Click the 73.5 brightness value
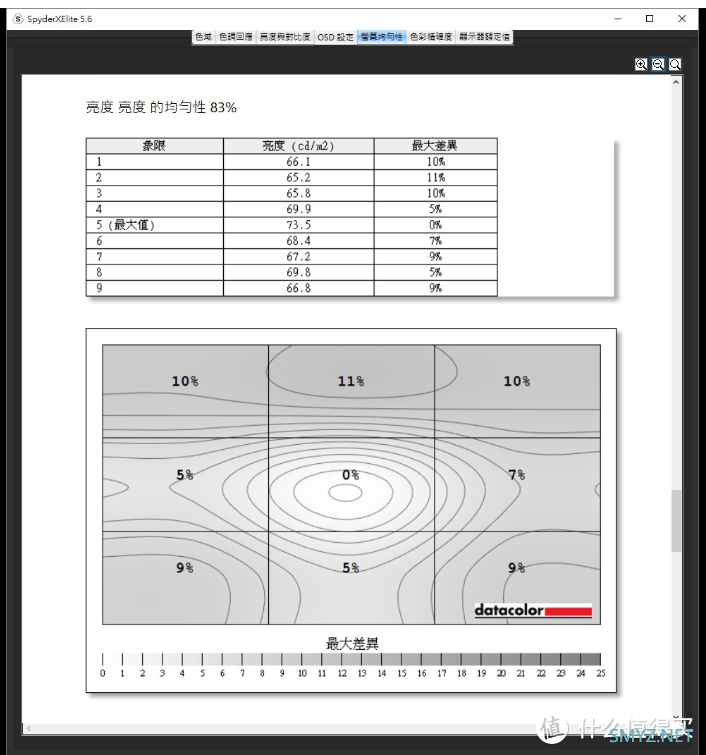The width and height of the screenshot is (706, 755). pos(299,225)
